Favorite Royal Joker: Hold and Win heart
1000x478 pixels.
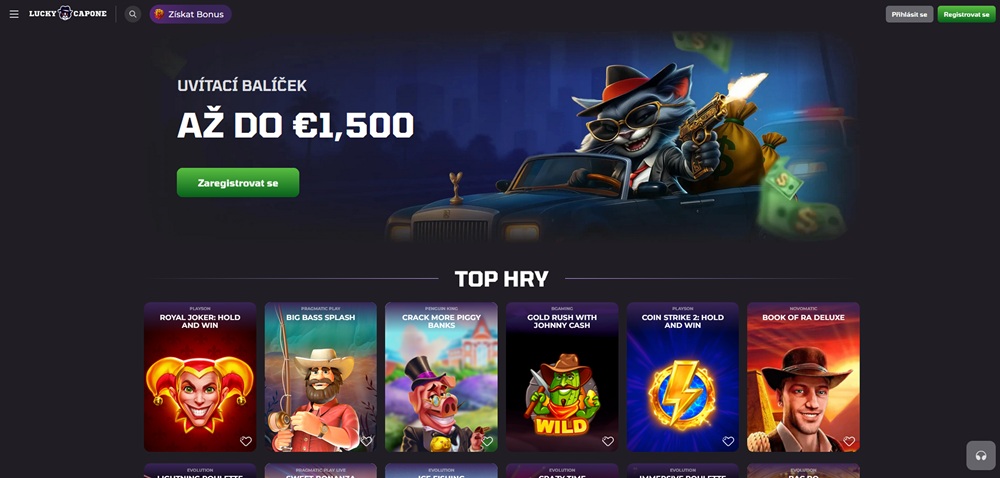click(246, 441)
